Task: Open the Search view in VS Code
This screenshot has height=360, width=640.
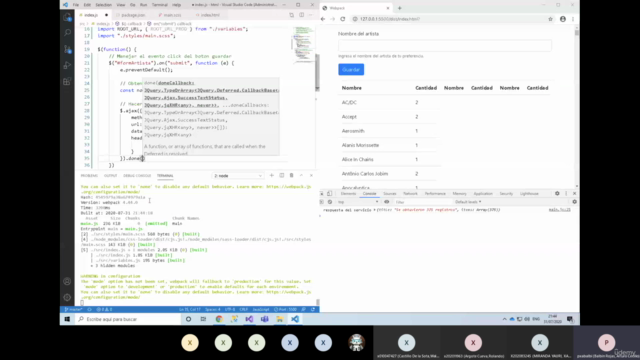Action: (x=67, y=33)
